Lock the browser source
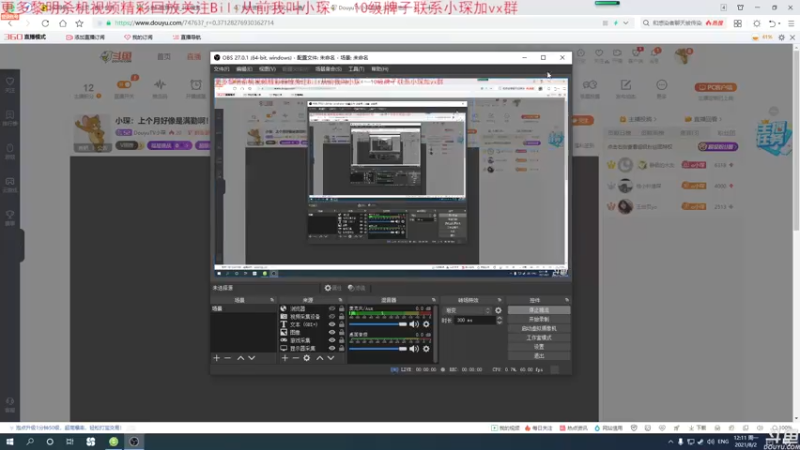The width and height of the screenshot is (800, 450). [x=341, y=309]
